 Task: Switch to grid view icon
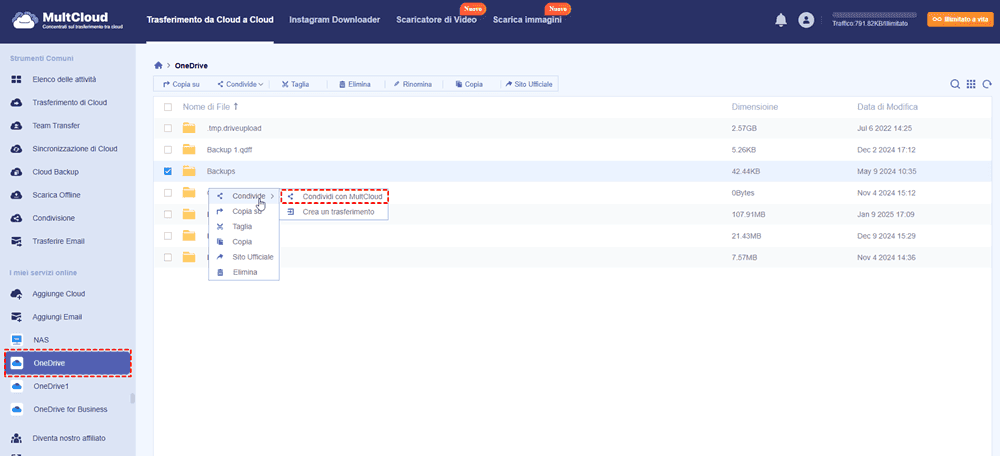(971, 84)
